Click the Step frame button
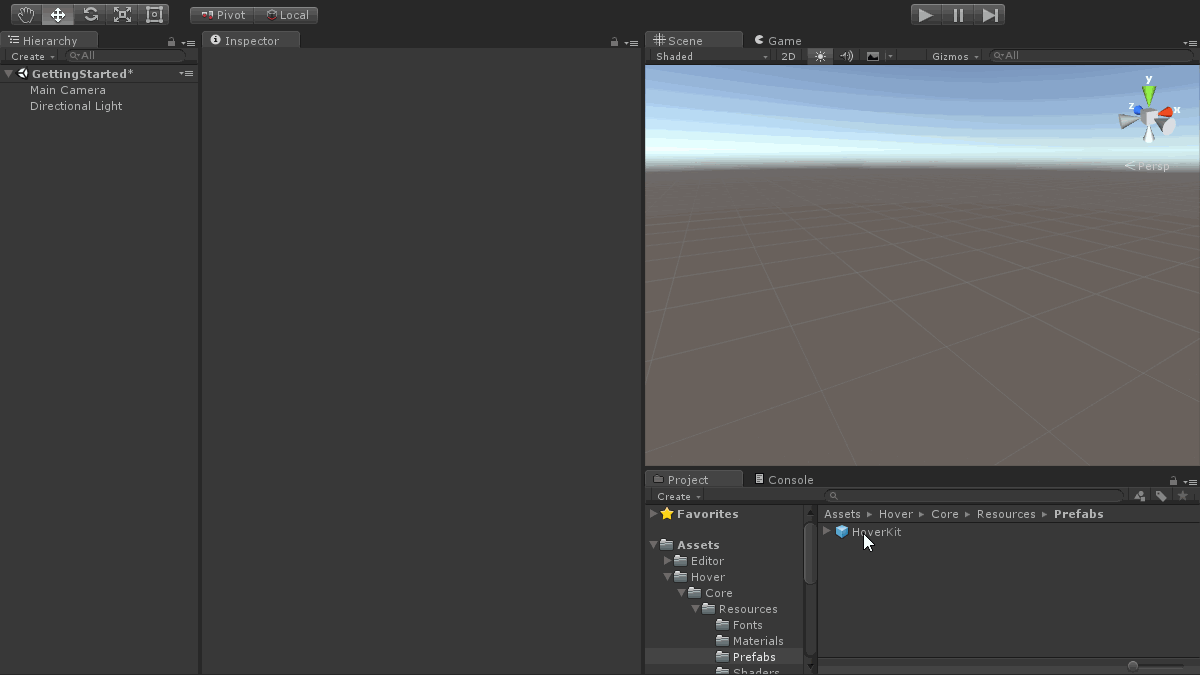This screenshot has width=1200, height=675. pos(990,15)
